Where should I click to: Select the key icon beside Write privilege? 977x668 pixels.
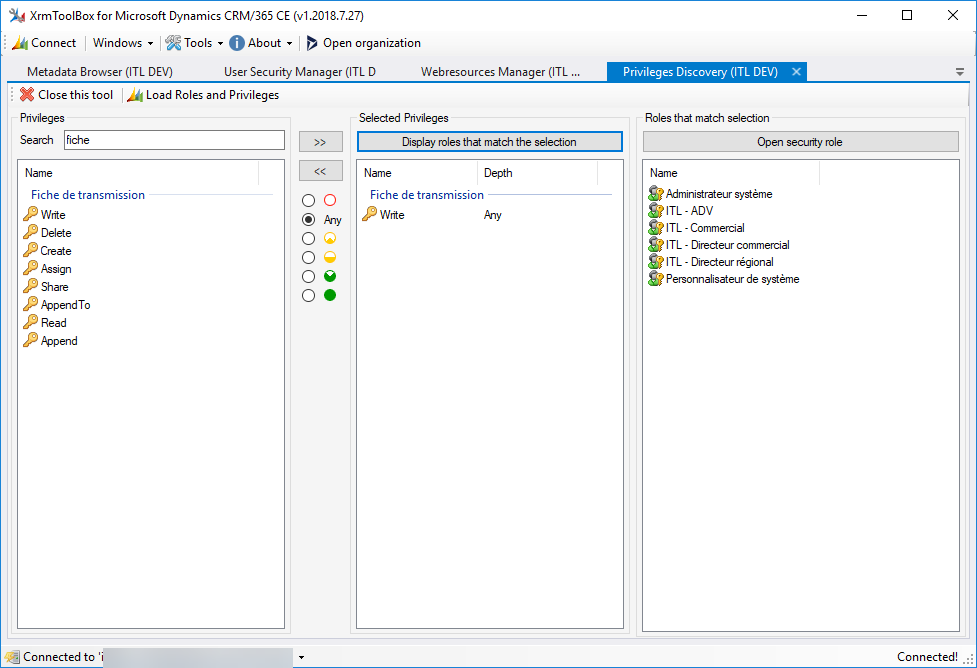click(x=29, y=214)
